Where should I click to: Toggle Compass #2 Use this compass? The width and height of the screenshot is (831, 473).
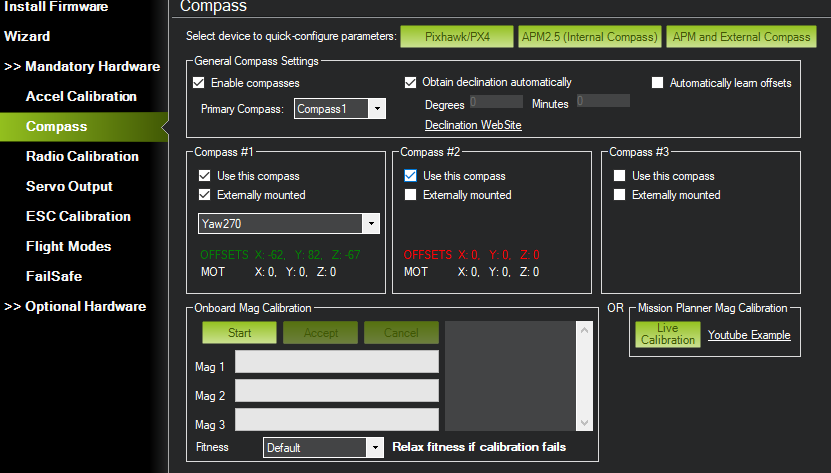[410, 176]
